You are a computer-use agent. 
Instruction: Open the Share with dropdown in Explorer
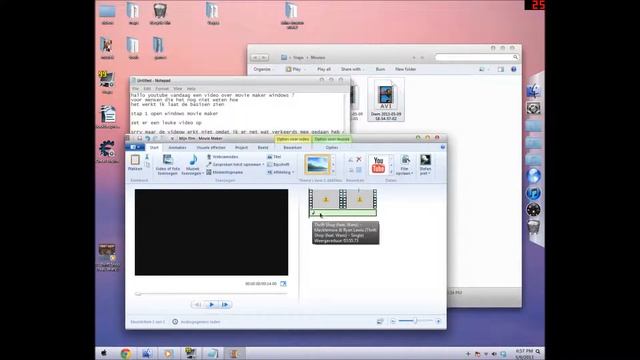[x=352, y=69]
